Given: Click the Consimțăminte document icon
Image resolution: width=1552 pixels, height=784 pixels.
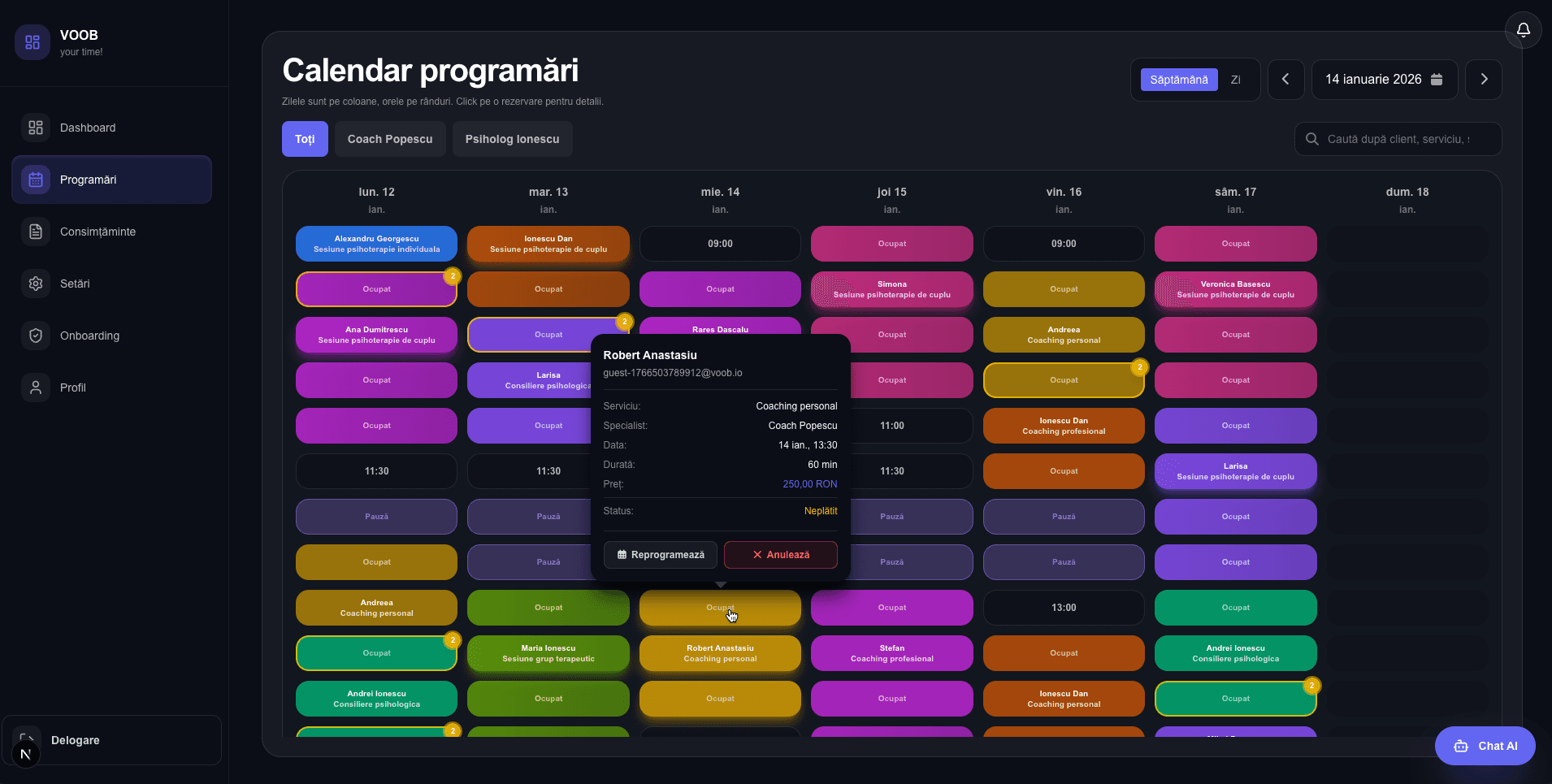Looking at the screenshot, I should (x=35, y=232).
